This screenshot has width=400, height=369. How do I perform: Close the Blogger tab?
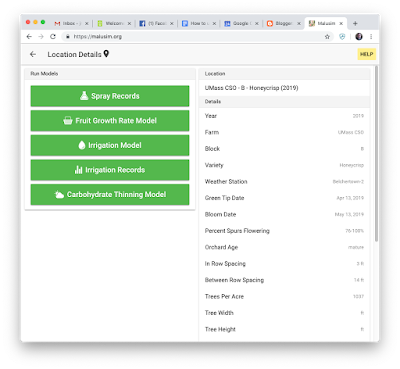pyautogui.click(x=299, y=23)
